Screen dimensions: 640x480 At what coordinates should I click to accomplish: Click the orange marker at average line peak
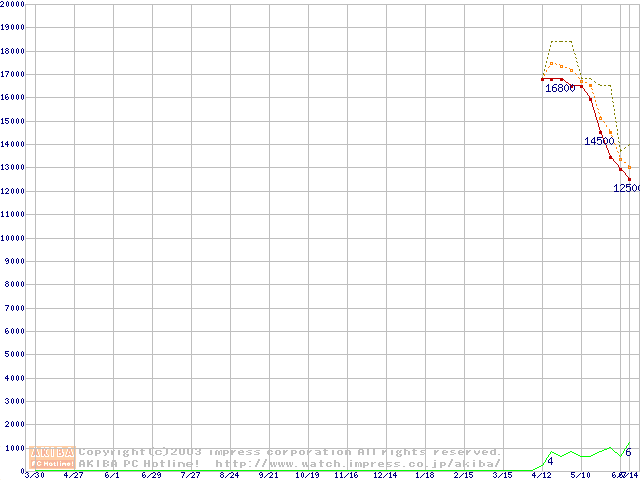click(x=552, y=63)
